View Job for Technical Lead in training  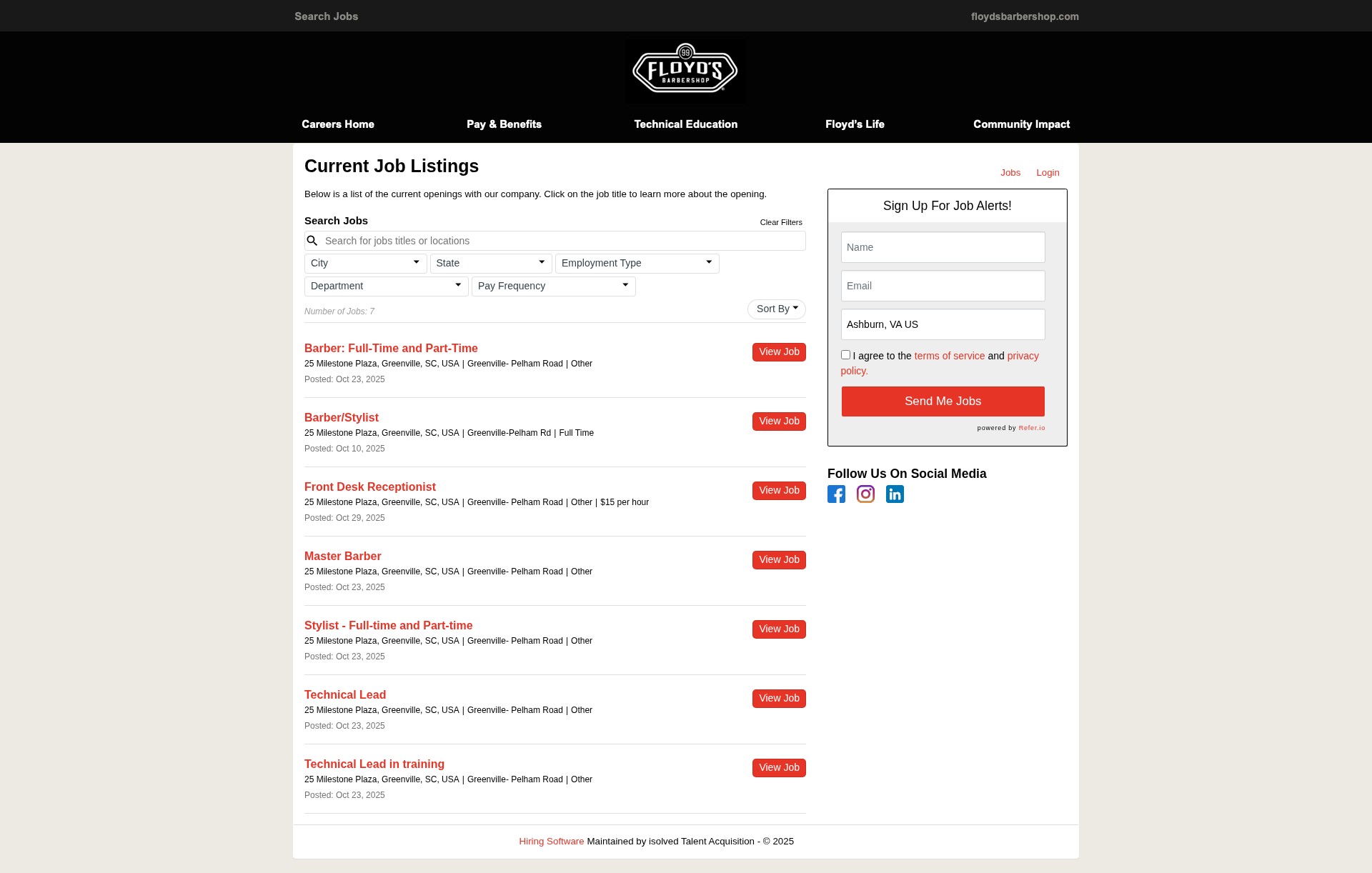[779, 768]
